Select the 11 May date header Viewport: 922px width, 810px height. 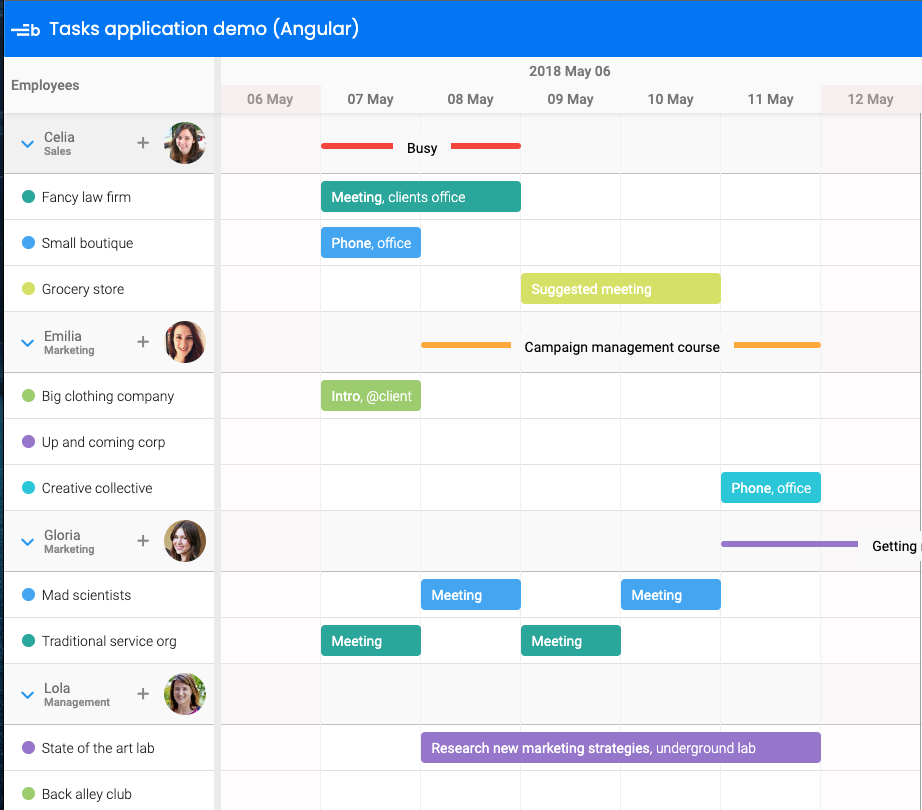coord(770,99)
